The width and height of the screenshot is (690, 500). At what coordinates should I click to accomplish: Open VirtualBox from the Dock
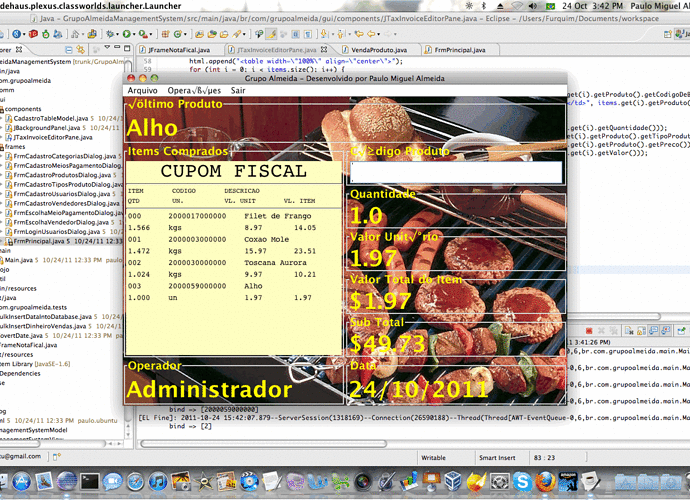[x=454, y=481]
